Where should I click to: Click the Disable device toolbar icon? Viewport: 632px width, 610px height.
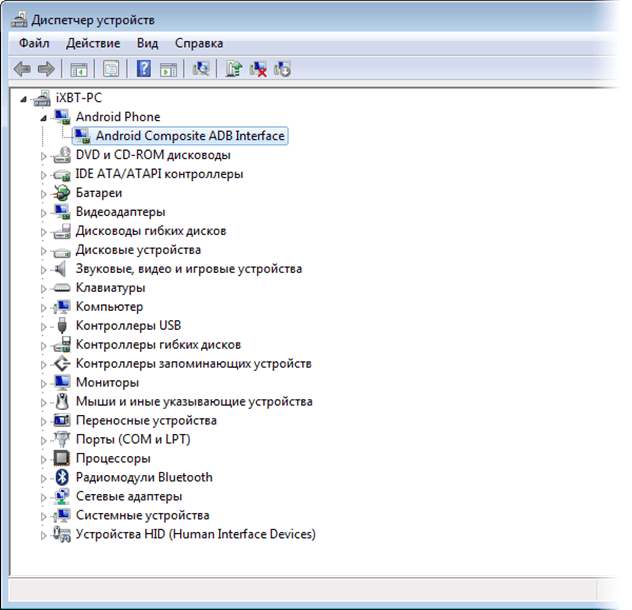(282, 69)
